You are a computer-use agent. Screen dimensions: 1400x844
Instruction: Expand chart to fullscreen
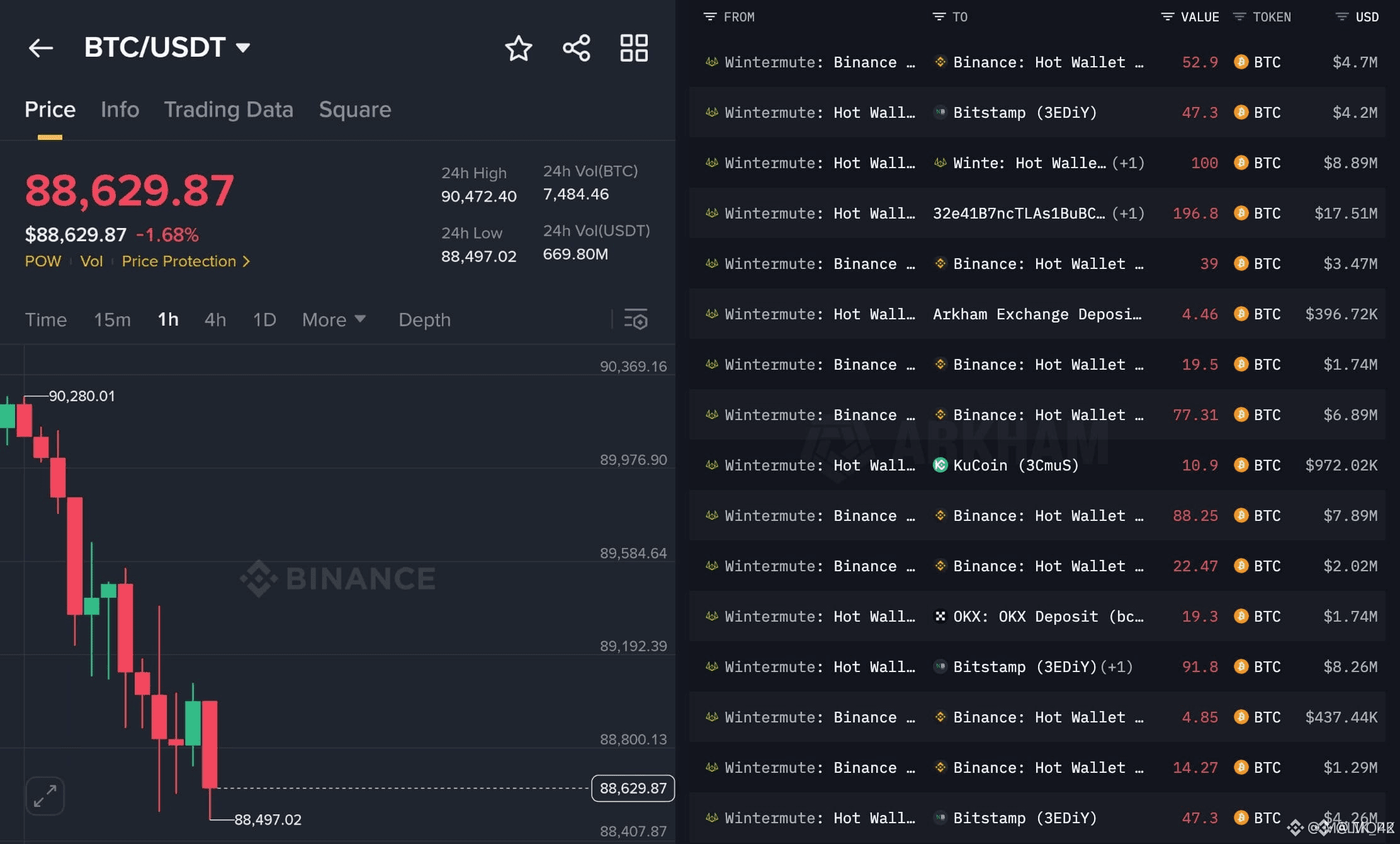[x=45, y=796]
